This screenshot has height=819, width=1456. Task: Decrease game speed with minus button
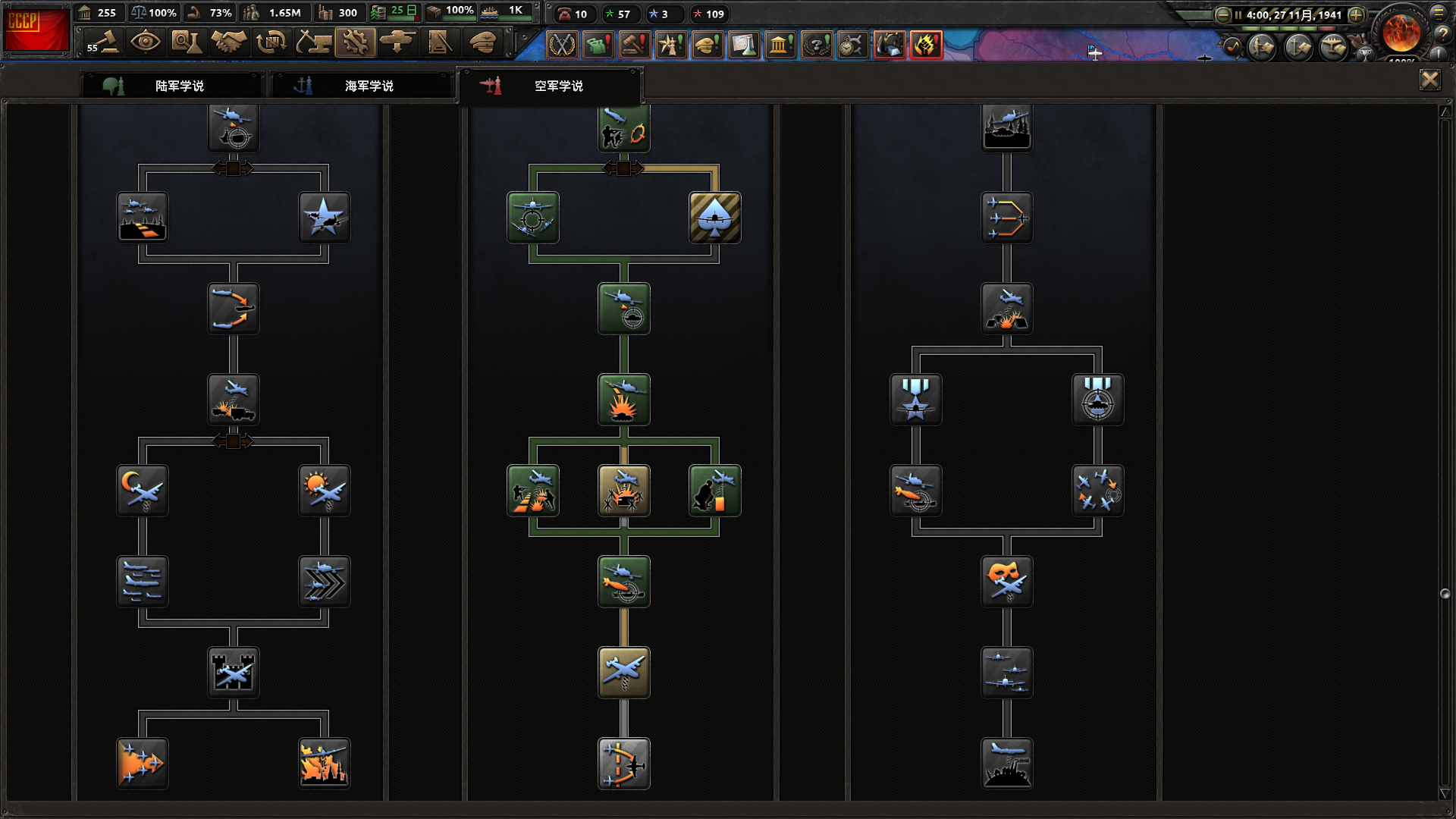pos(1222,14)
